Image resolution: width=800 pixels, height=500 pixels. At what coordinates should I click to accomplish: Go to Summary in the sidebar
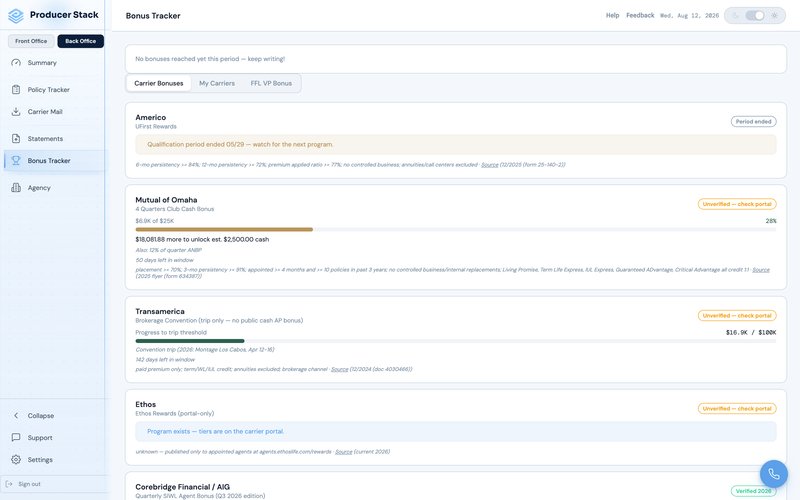[x=42, y=63]
